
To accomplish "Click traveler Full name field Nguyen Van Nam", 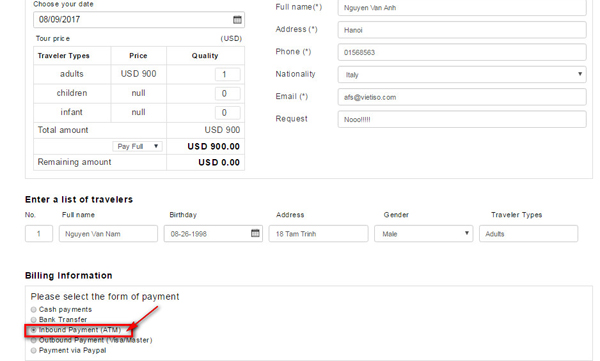I will [x=108, y=234].
